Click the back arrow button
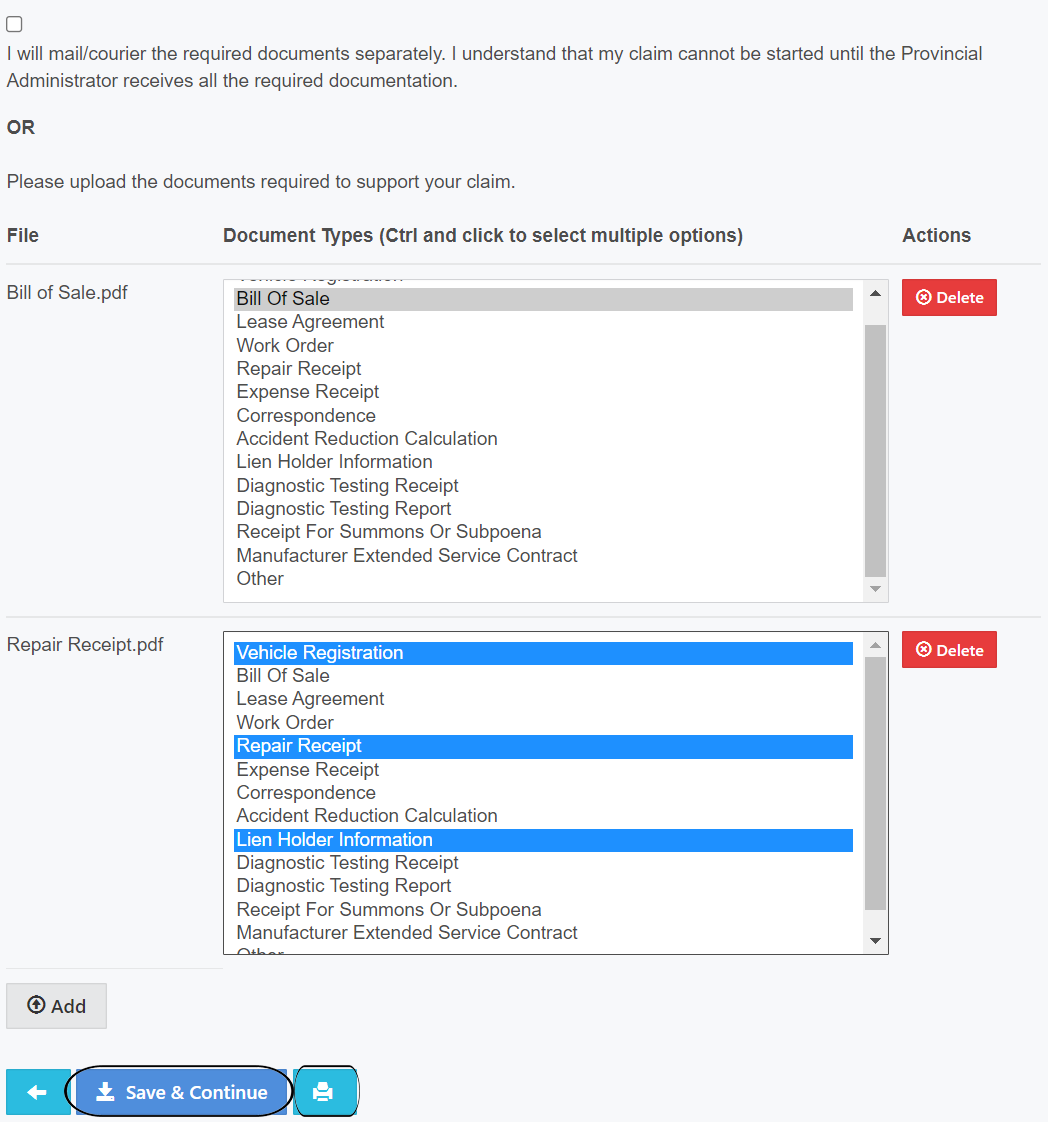The image size is (1048, 1122). click(37, 1092)
